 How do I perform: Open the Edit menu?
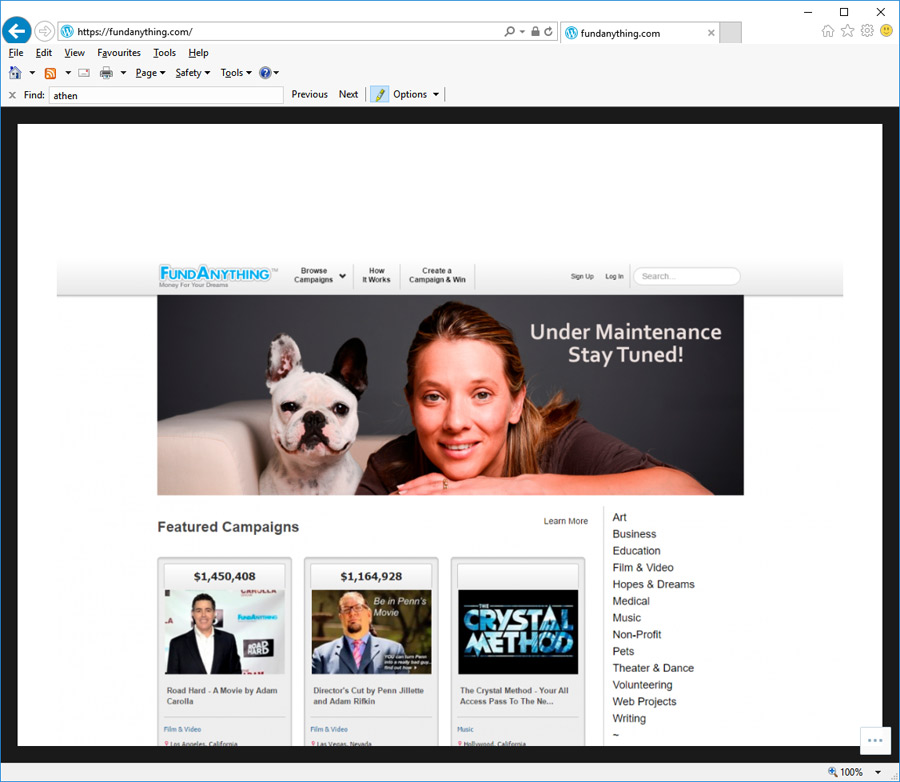(x=44, y=53)
